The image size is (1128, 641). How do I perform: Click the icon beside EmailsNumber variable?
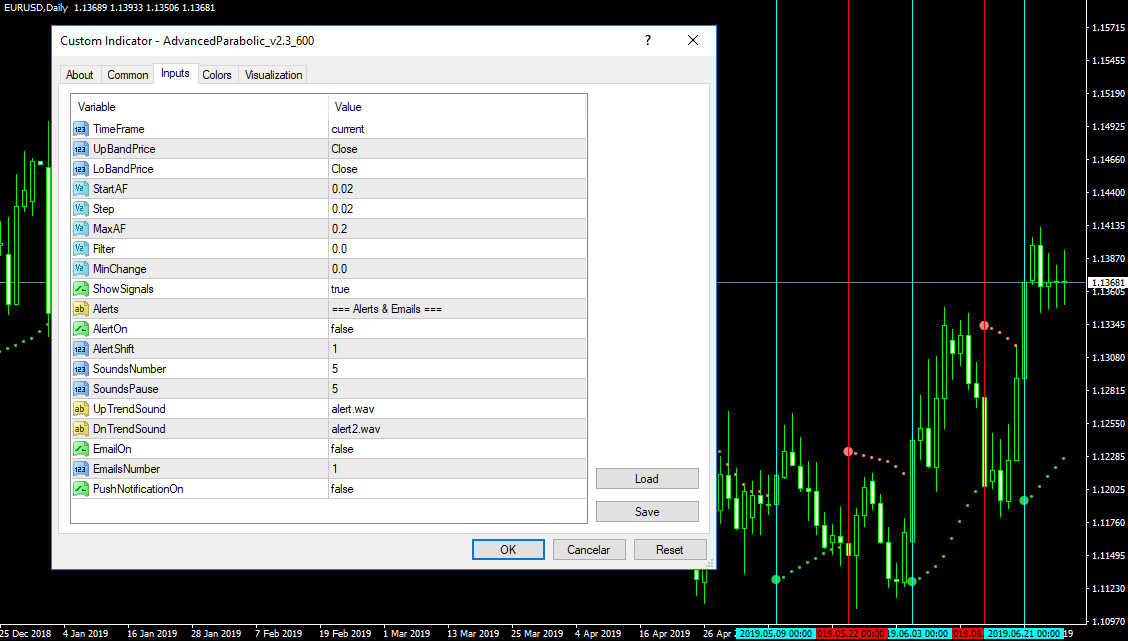coord(81,469)
